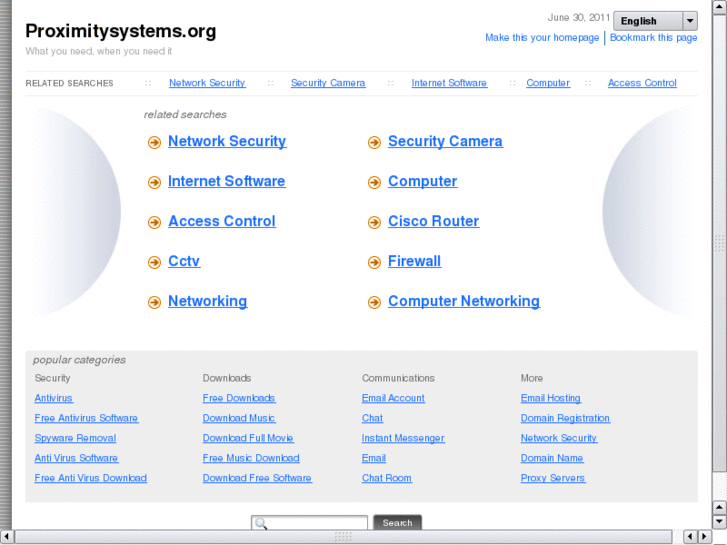Open the Free Antivirus Software link
The height and width of the screenshot is (545, 727).
pyautogui.click(x=86, y=418)
